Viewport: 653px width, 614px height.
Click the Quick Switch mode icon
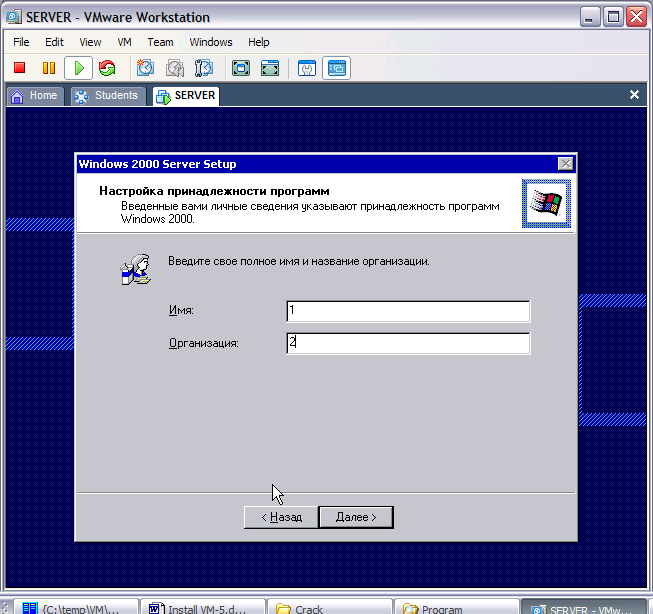pos(270,68)
